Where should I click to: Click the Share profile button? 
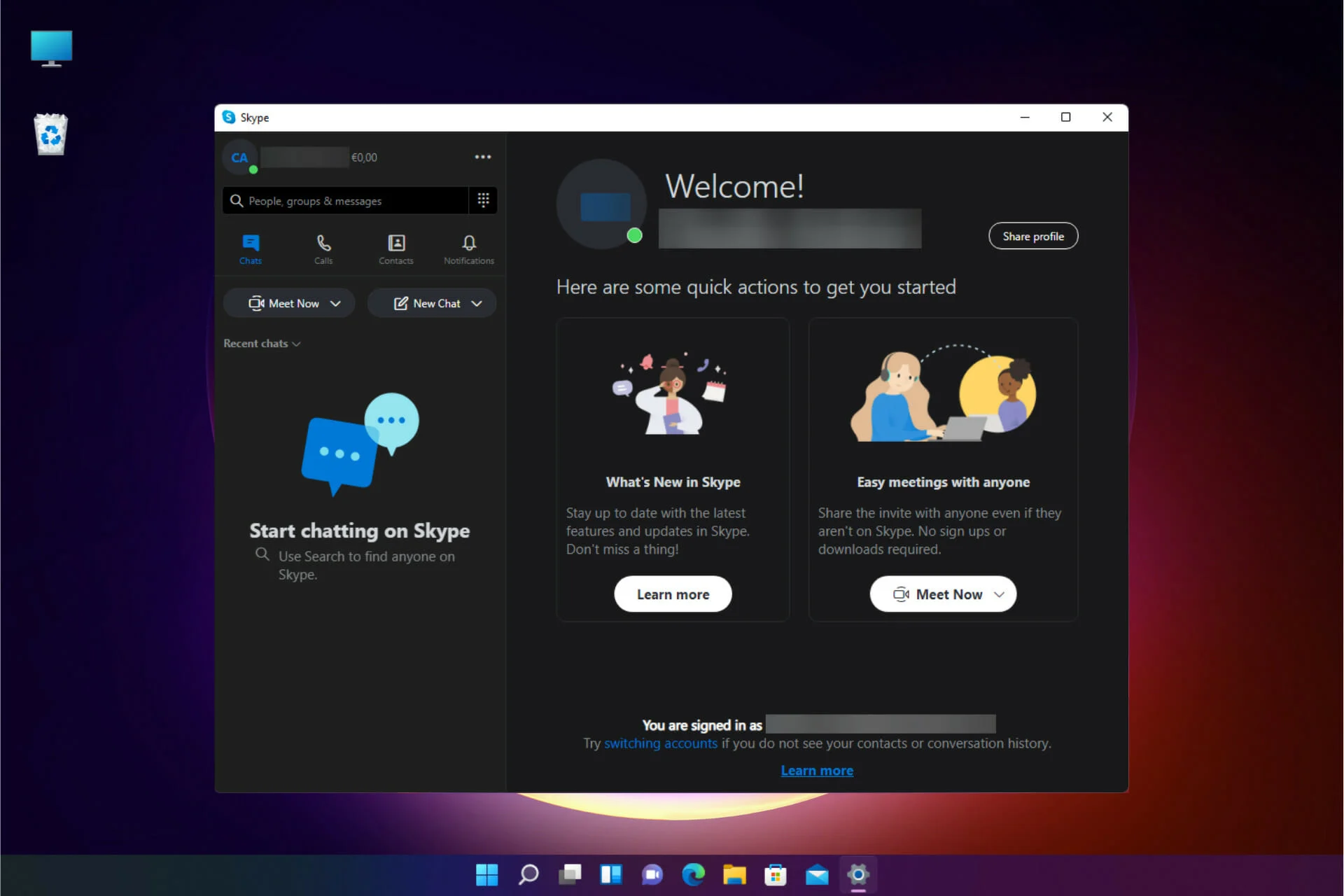pos(1033,236)
